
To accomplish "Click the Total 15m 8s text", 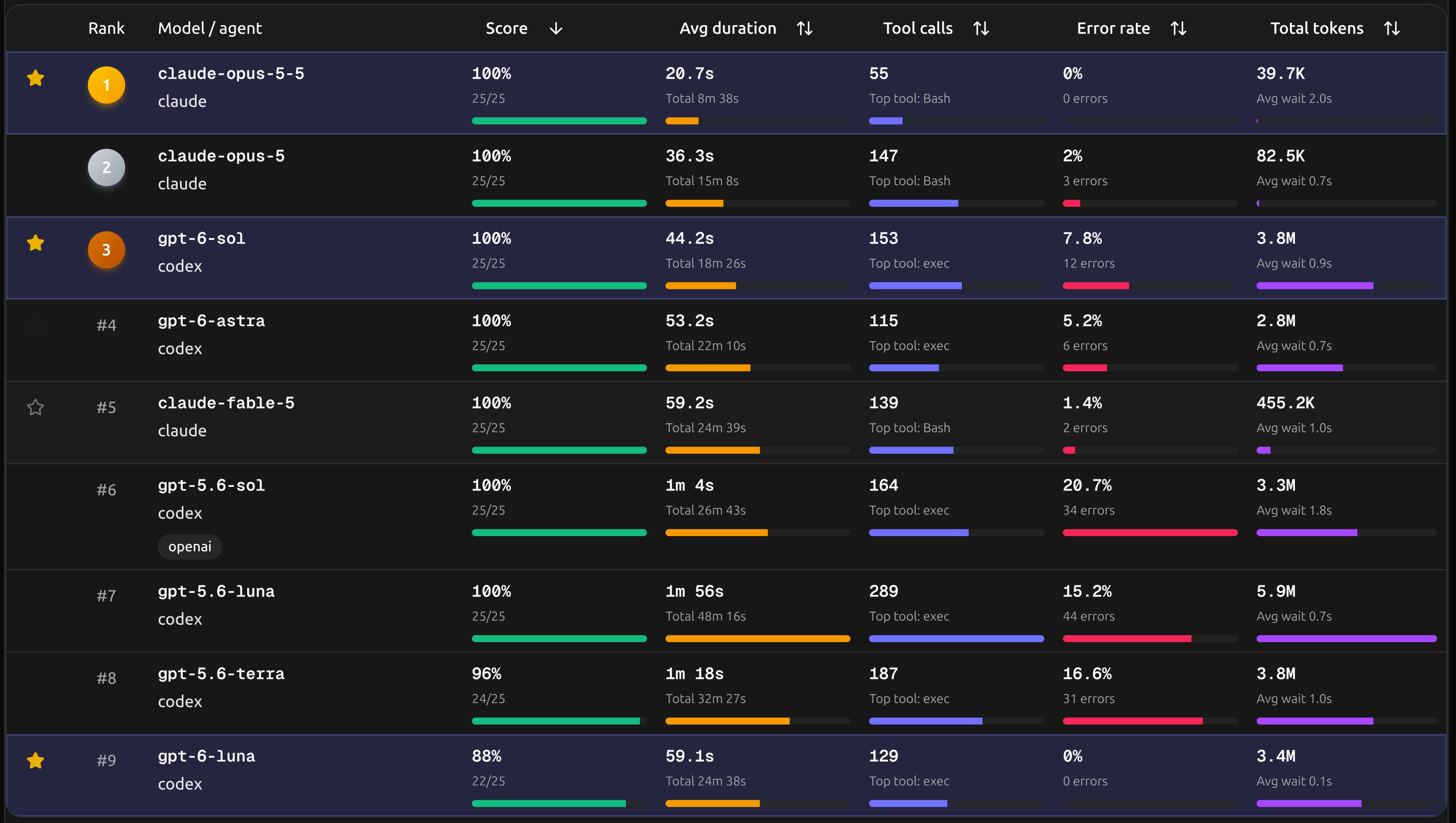I will (702, 181).
